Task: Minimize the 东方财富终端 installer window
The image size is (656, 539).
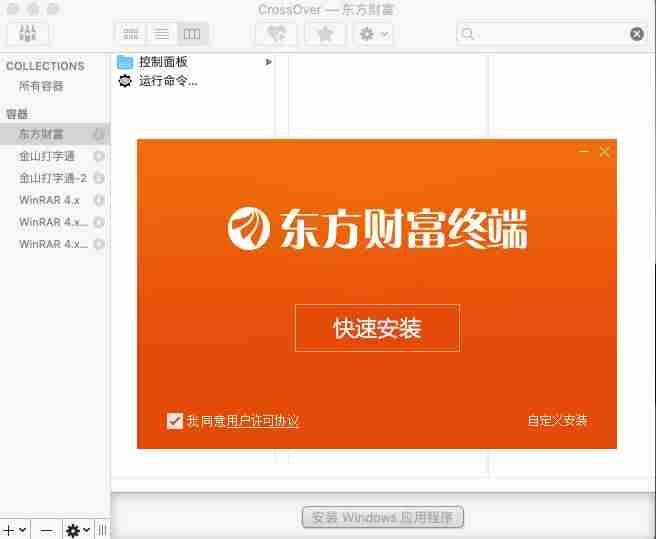Action: (x=584, y=151)
